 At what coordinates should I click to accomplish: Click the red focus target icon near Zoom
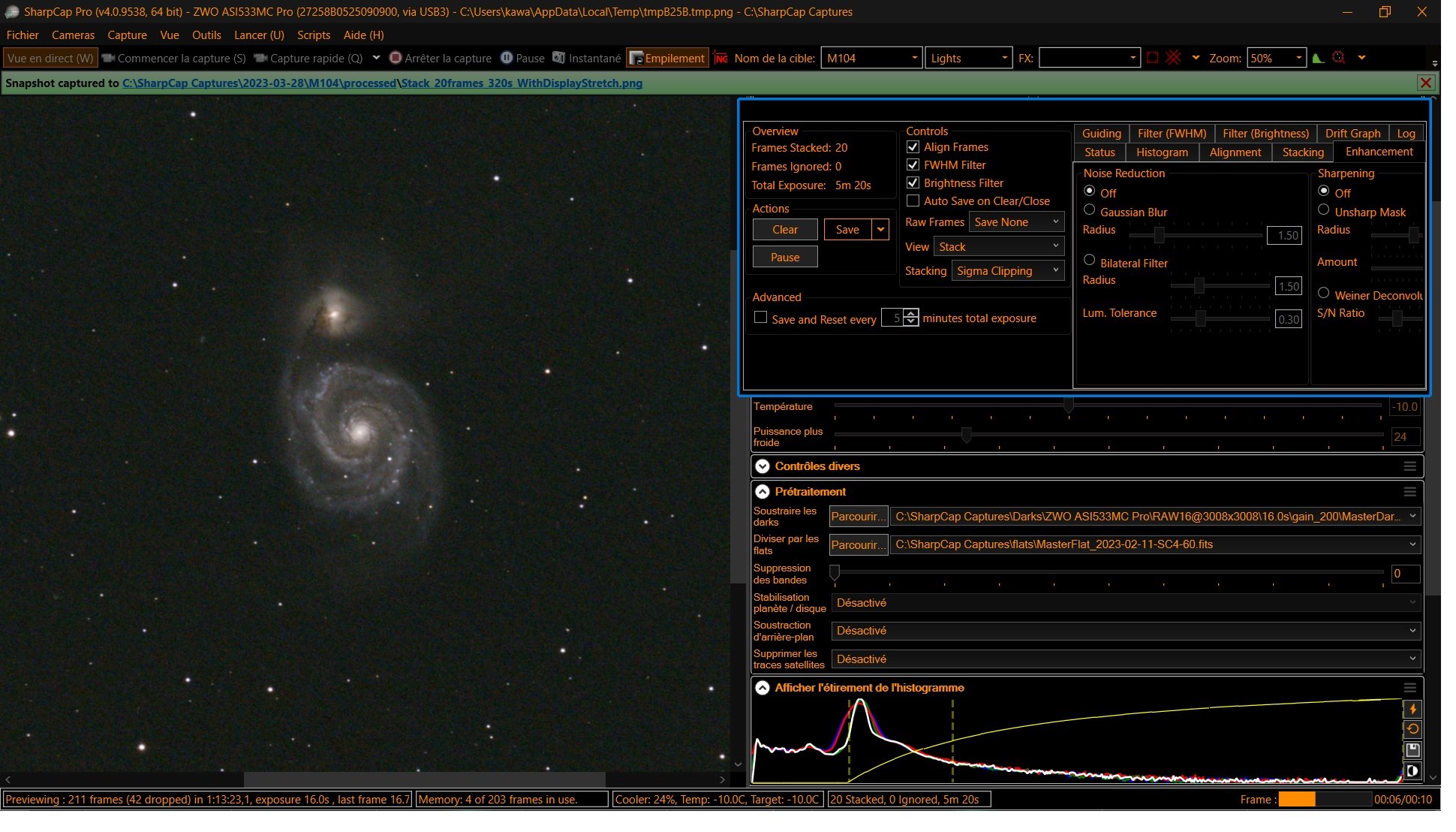(x=1338, y=58)
